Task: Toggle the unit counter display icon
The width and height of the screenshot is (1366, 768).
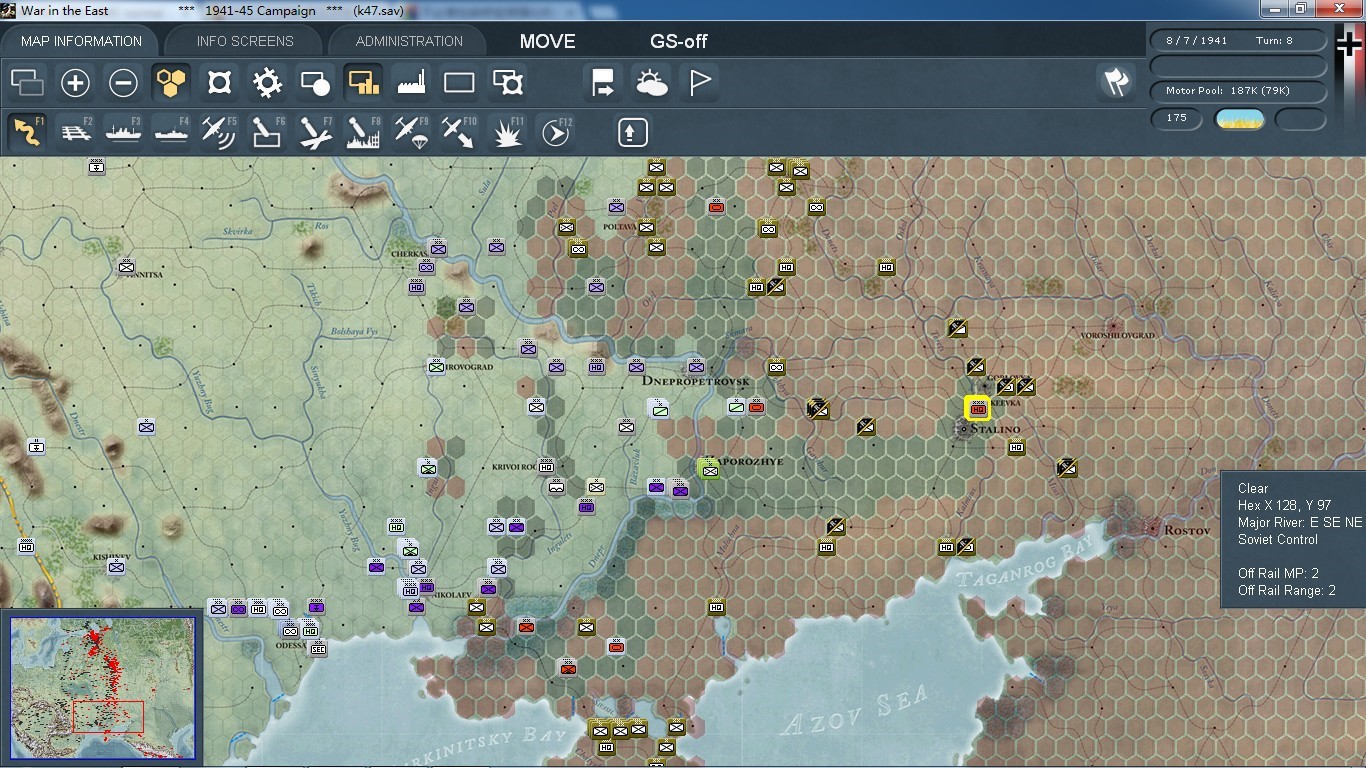Action: 219,83
